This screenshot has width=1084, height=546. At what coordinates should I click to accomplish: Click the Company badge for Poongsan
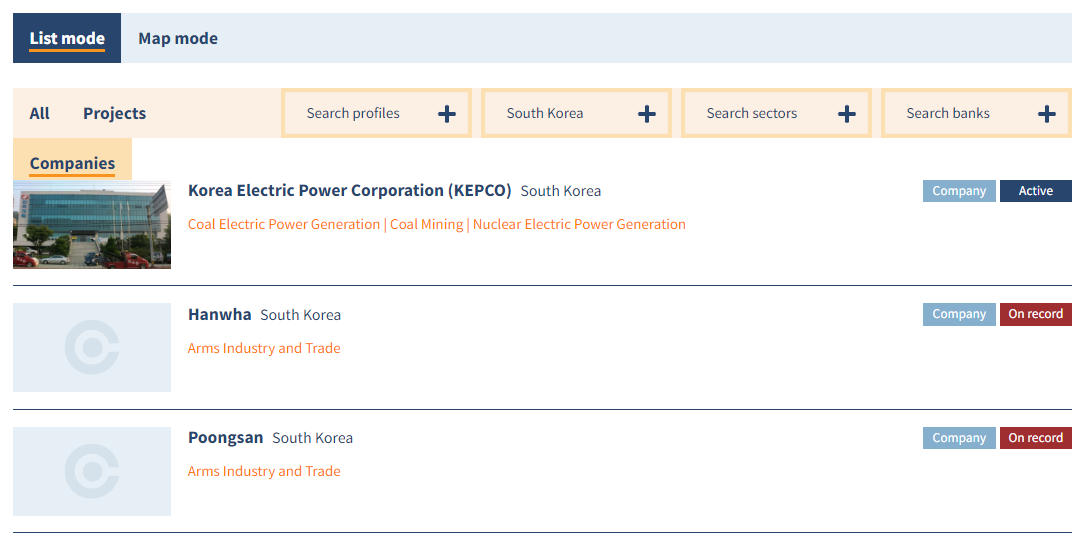tap(959, 437)
